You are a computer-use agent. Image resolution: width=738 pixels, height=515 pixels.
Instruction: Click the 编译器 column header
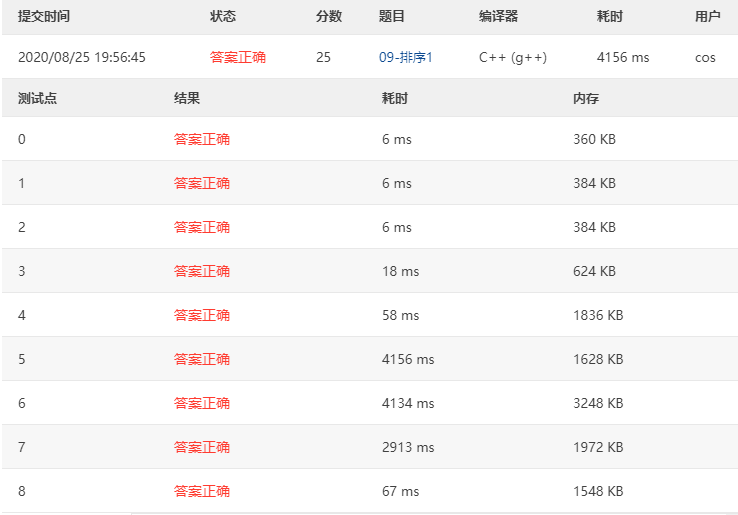498,16
